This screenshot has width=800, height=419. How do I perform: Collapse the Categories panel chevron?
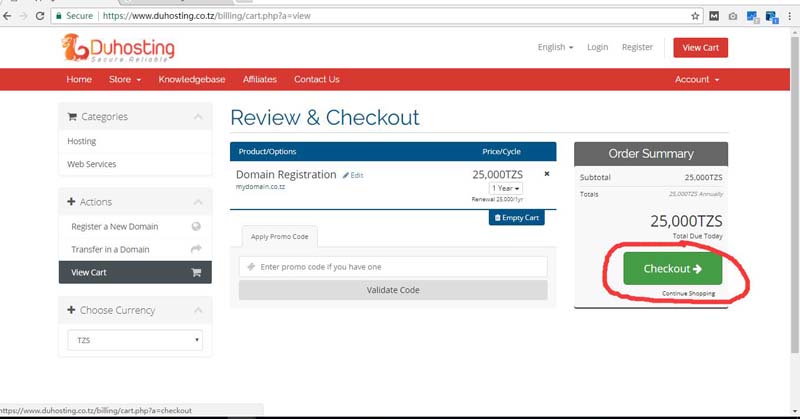tap(198, 117)
